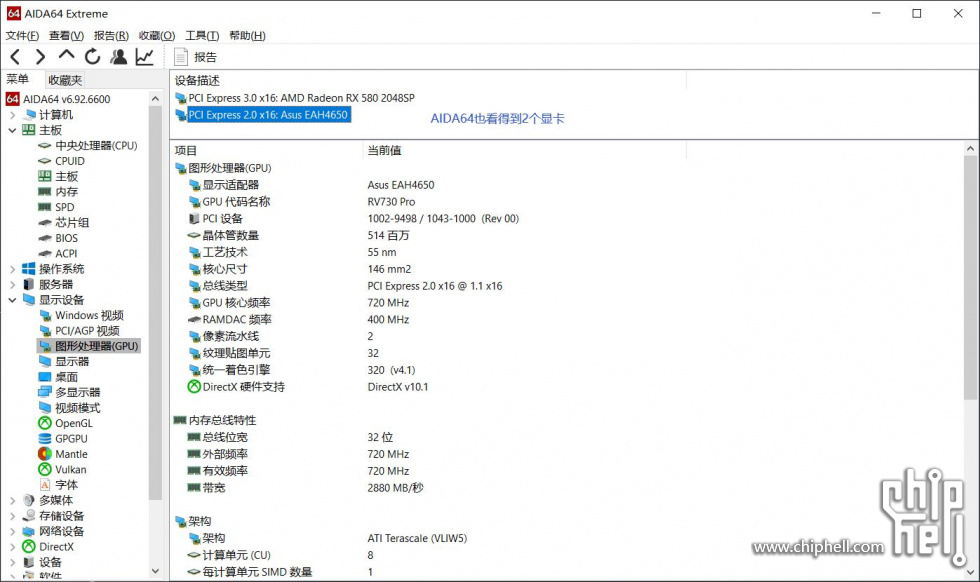Open the 视频模式 tree item
This screenshot has width=980, height=582.
[x=69, y=408]
